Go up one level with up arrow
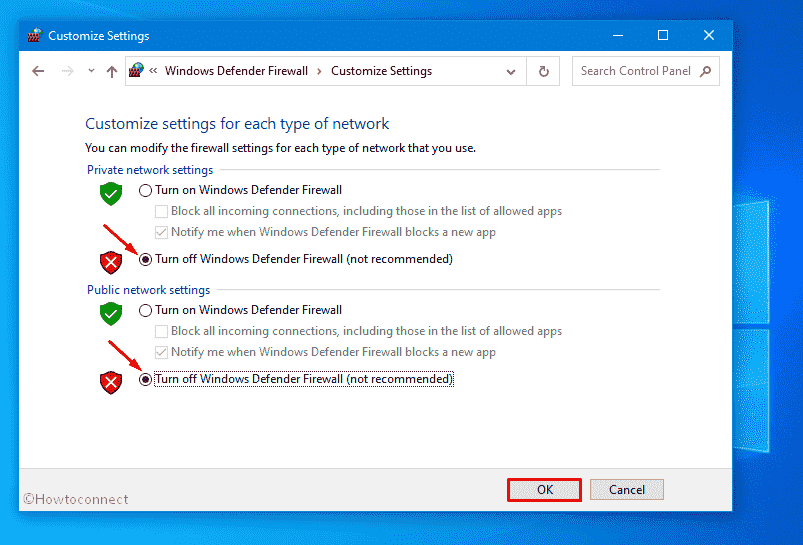803x545 pixels. point(112,71)
